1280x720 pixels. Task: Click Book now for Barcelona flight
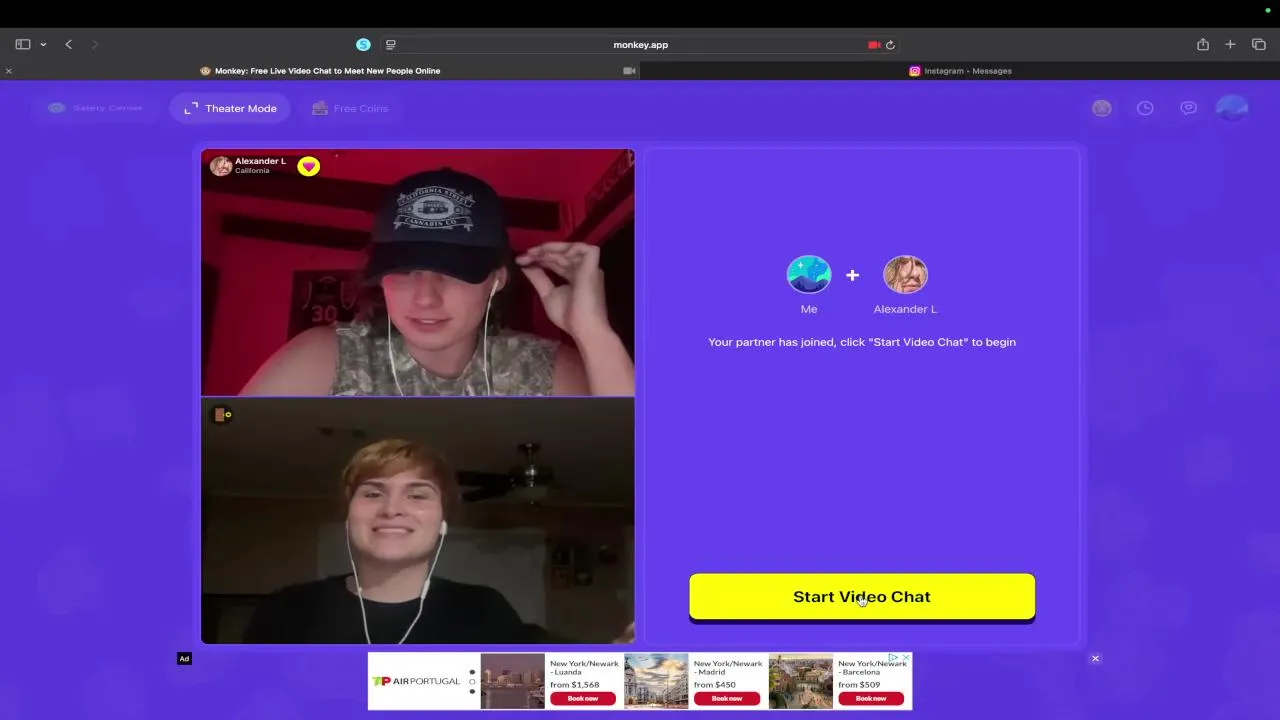(x=871, y=698)
